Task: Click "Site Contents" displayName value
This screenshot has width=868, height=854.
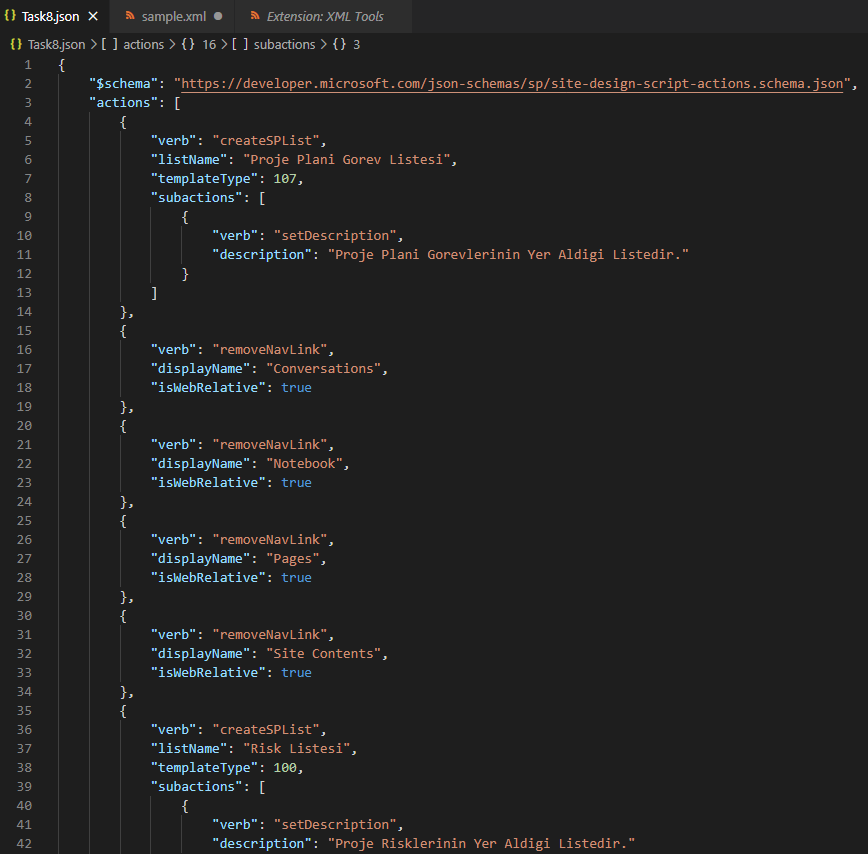Action: point(323,654)
